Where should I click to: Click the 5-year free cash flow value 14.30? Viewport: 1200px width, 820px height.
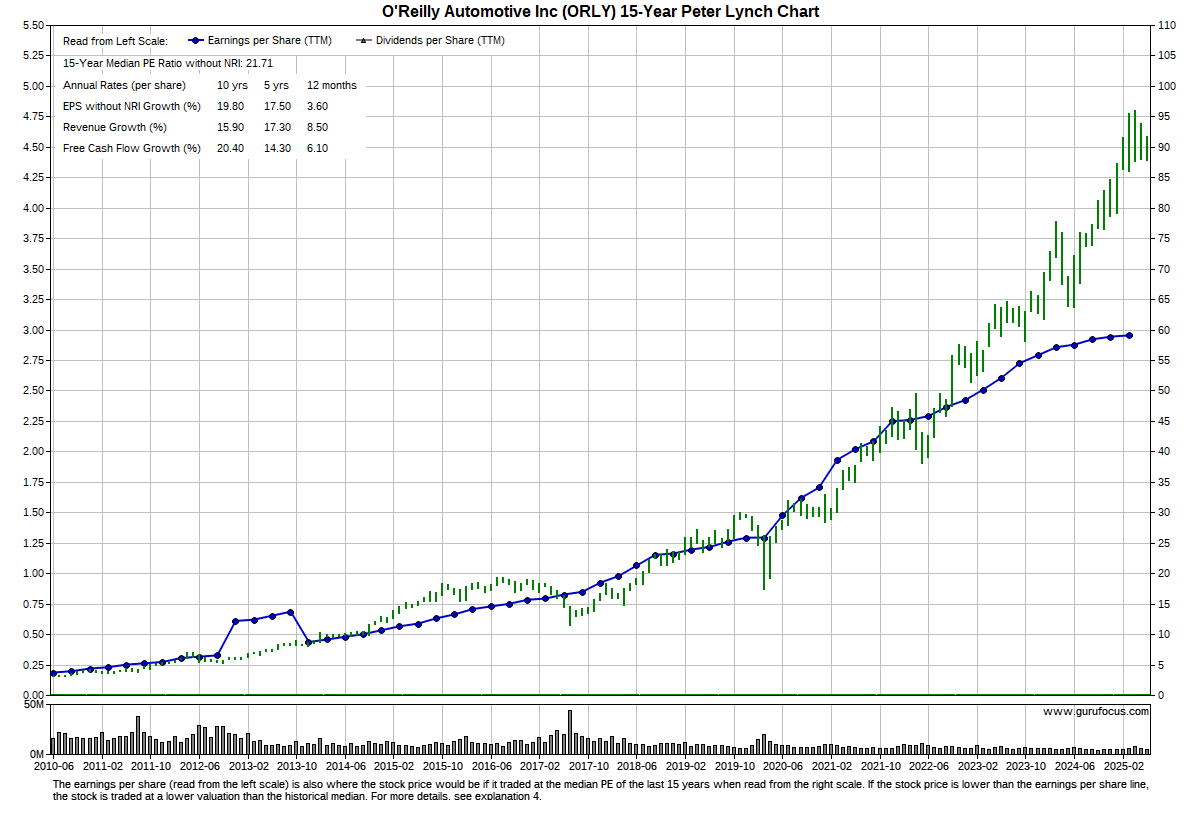(x=277, y=148)
